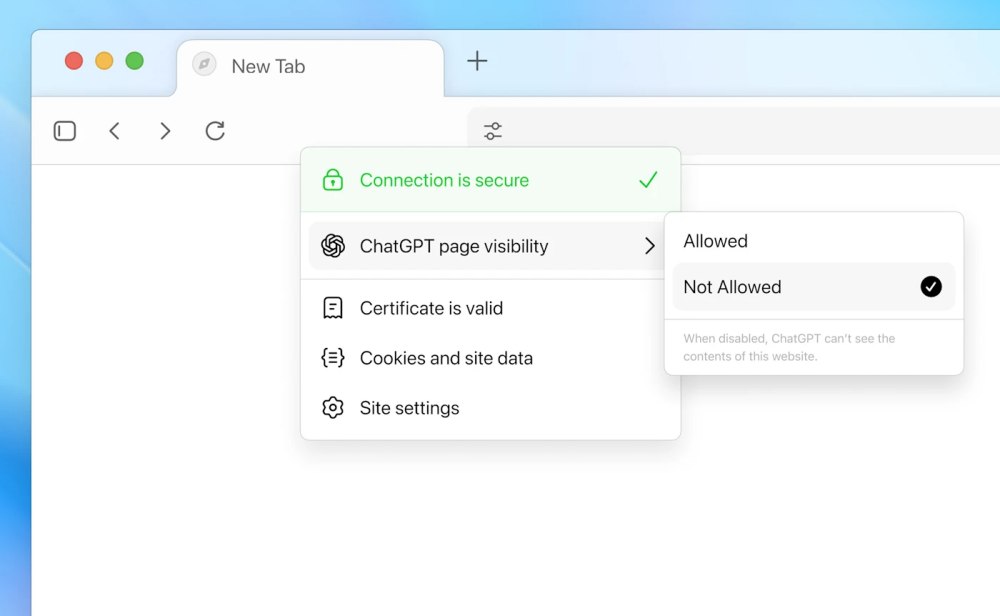Switch to the New Tab tab
Viewport: 1000px width, 616px height.
click(268, 67)
